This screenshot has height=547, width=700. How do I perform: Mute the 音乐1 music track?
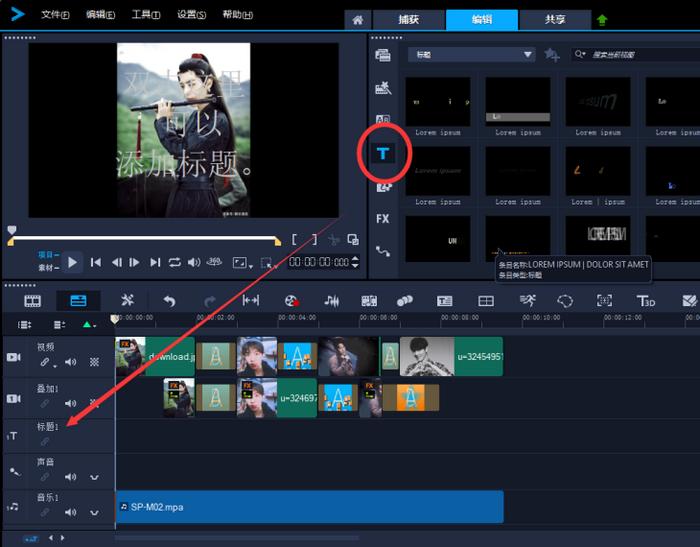point(70,512)
